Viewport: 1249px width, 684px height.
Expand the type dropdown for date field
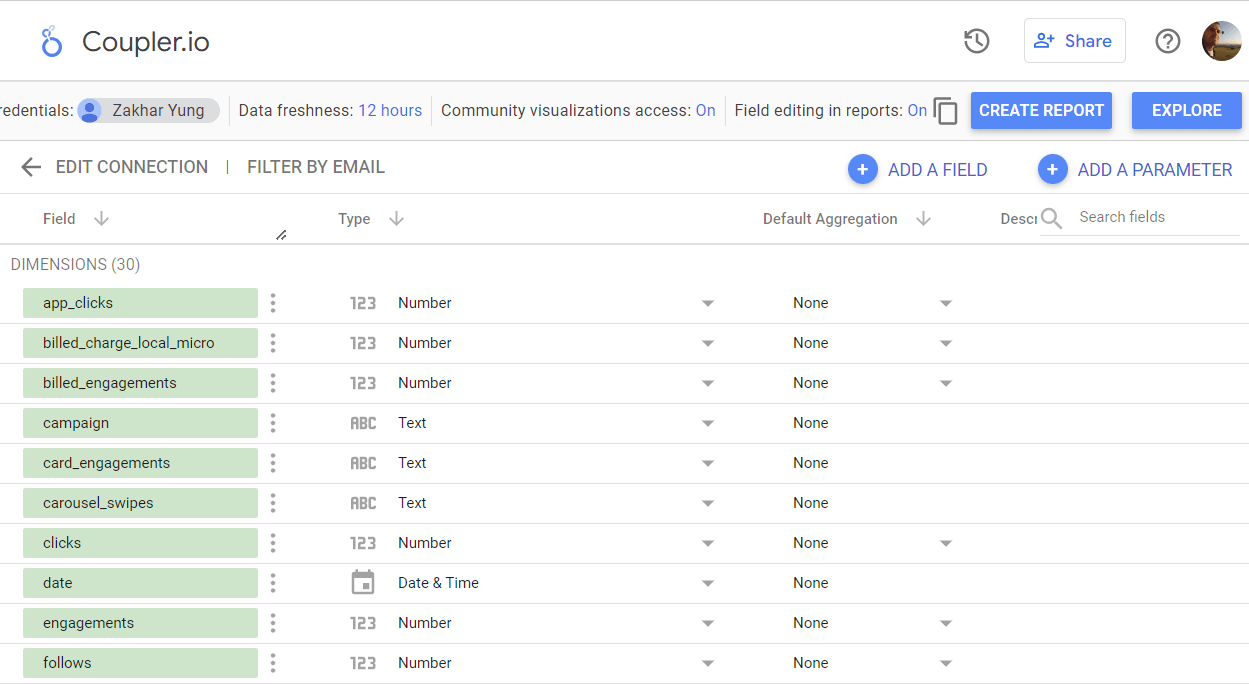(708, 583)
